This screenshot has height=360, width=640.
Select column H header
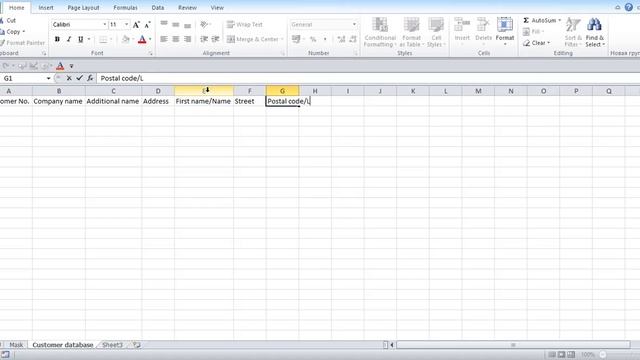tap(315, 91)
